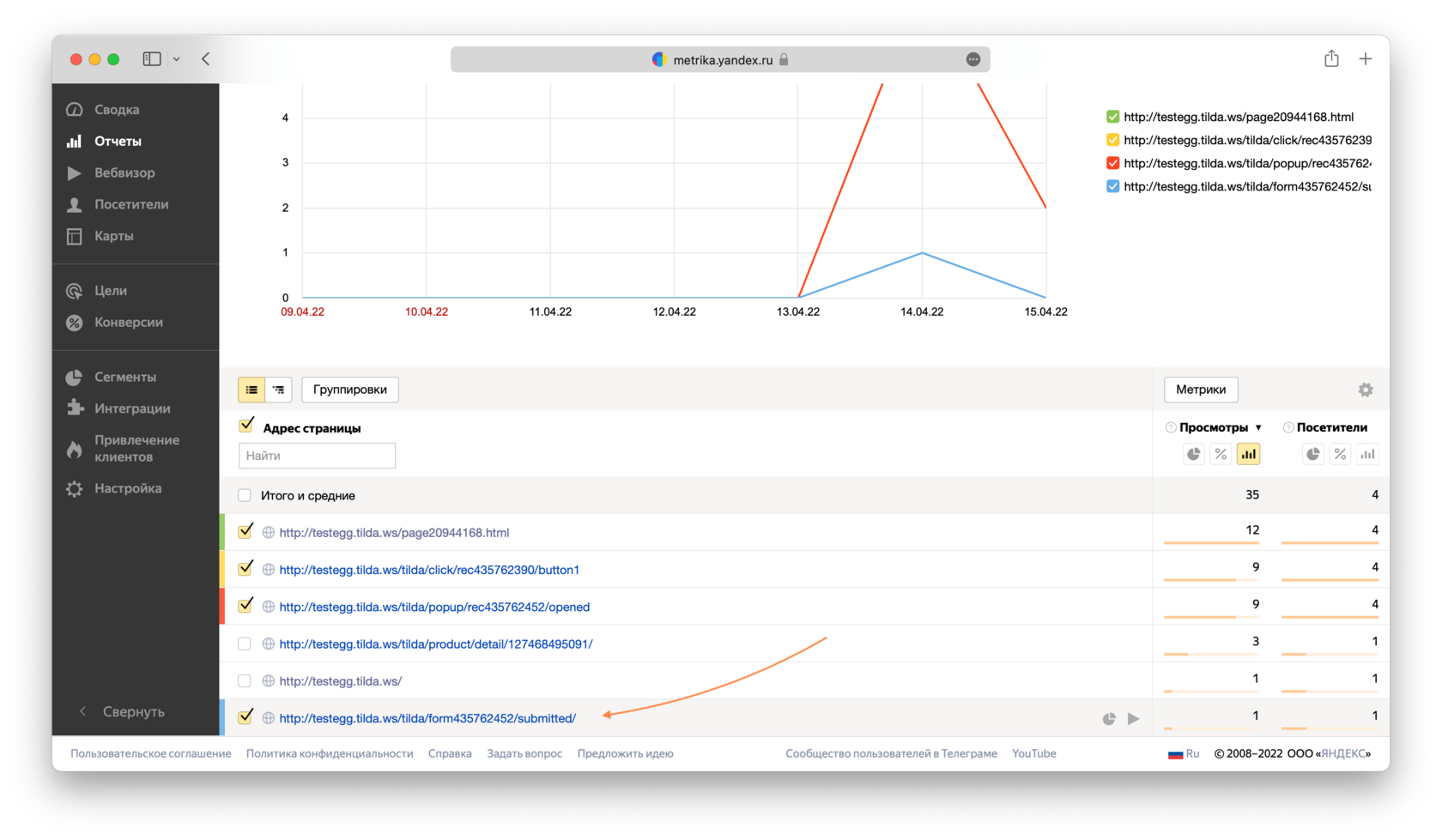
Task: Open the Сводка dashboard icon in sidebar
Action: 75,110
